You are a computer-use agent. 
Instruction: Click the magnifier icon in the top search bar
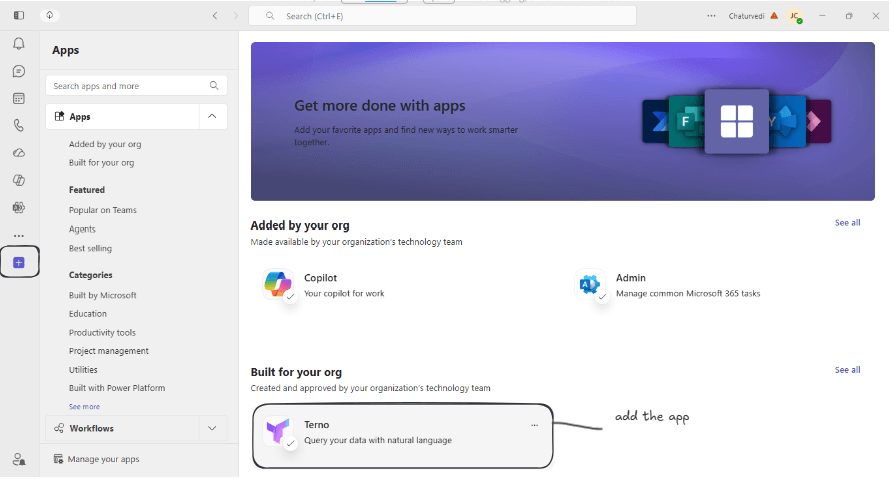270,16
